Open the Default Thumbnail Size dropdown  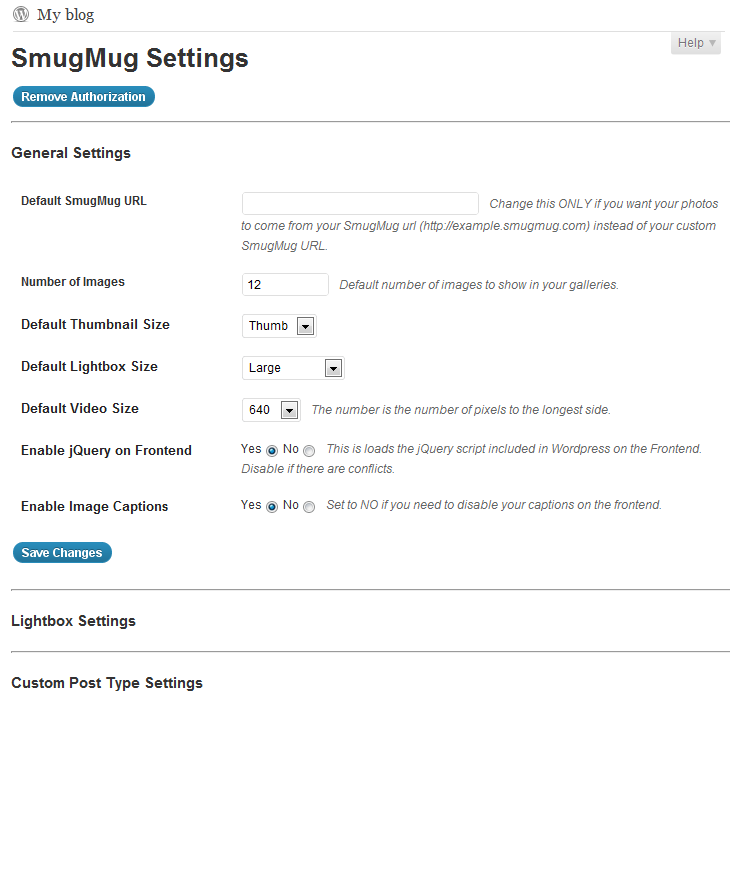pos(279,326)
